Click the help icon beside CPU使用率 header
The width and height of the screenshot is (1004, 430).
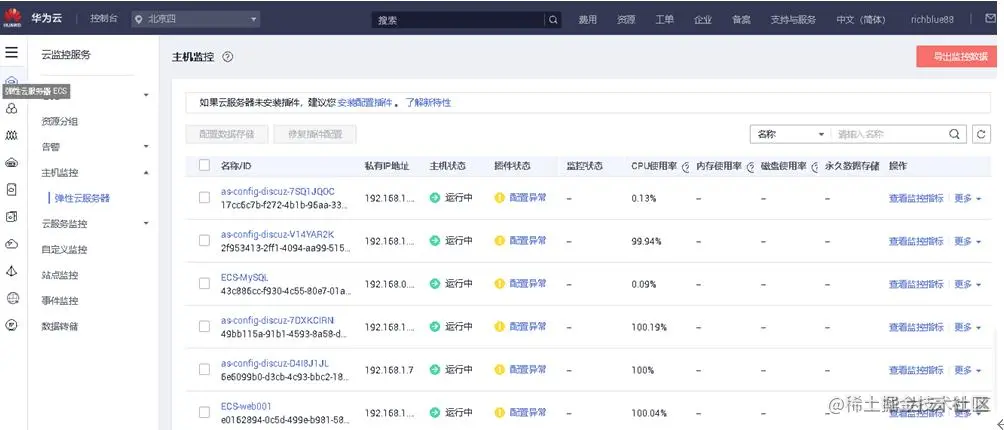point(684,167)
